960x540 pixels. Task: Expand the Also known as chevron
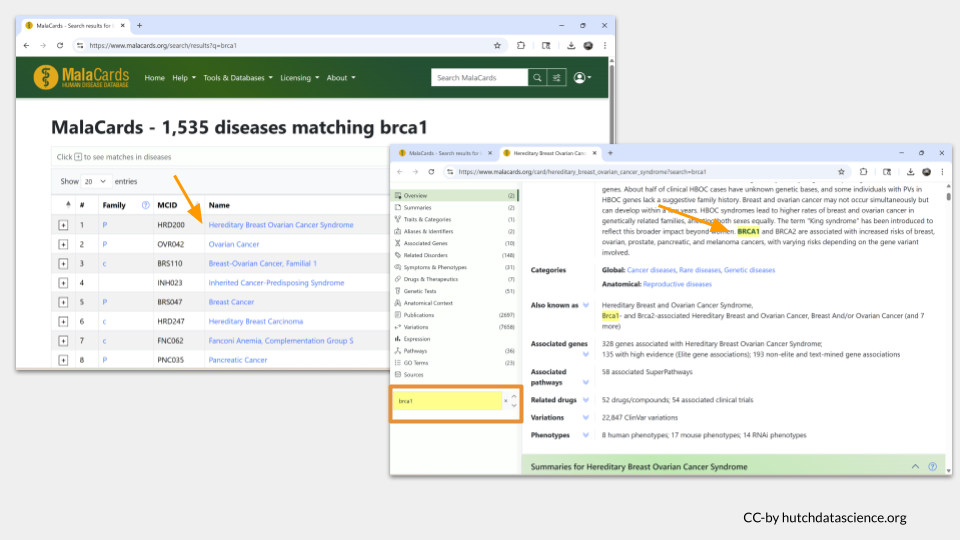(586, 305)
